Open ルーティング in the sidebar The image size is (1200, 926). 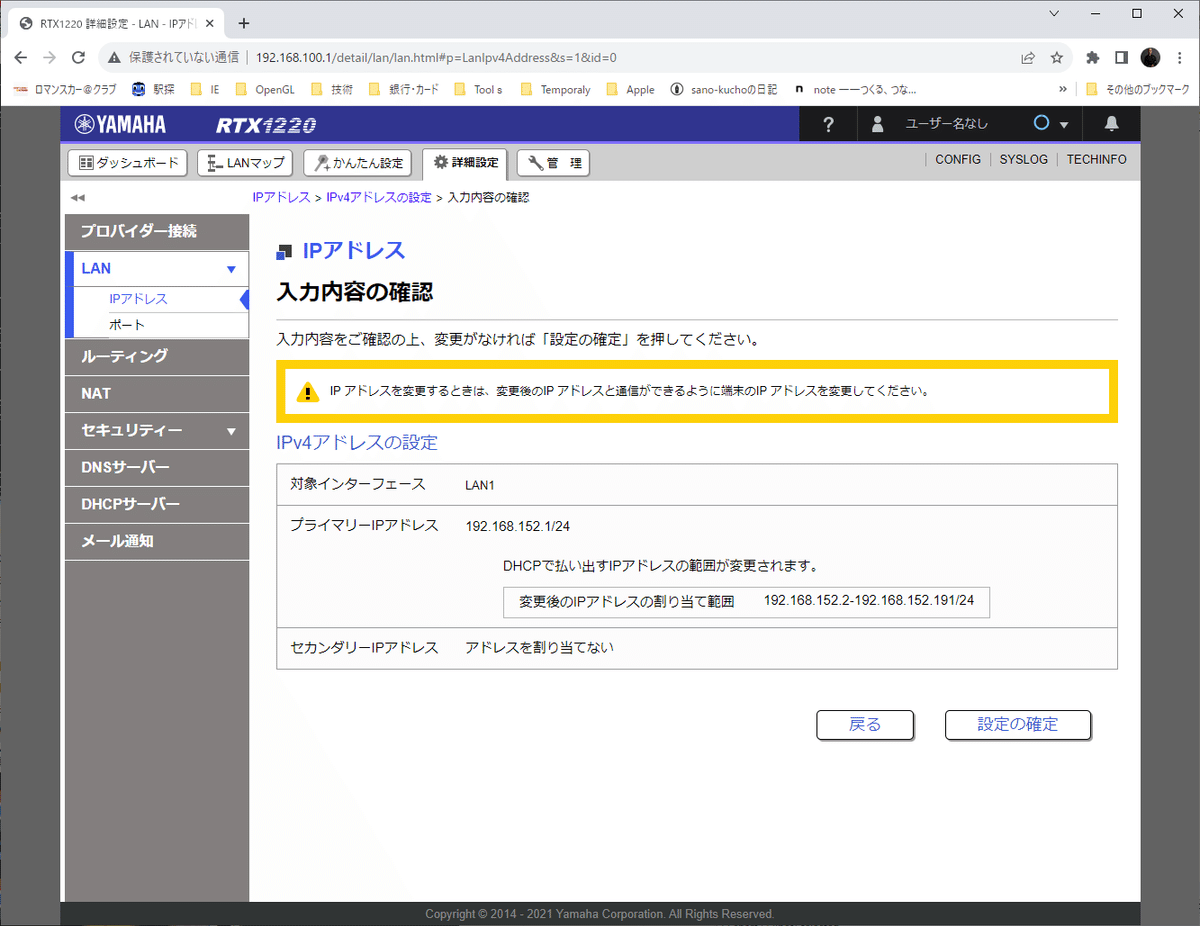tap(157, 356)
